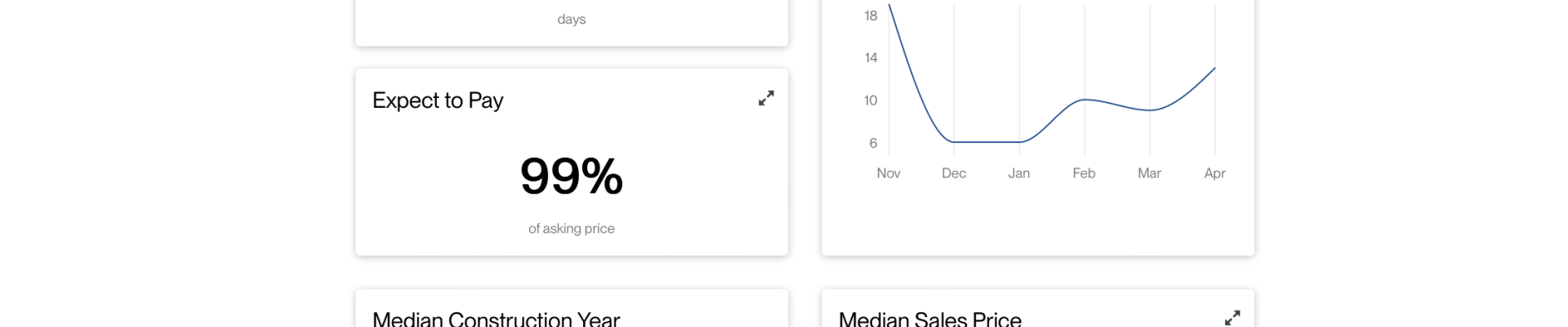The height and width of the screenshot is (327, 1568).
Task: Click the 18 value on the y-axis
Action: pos(871,16)
